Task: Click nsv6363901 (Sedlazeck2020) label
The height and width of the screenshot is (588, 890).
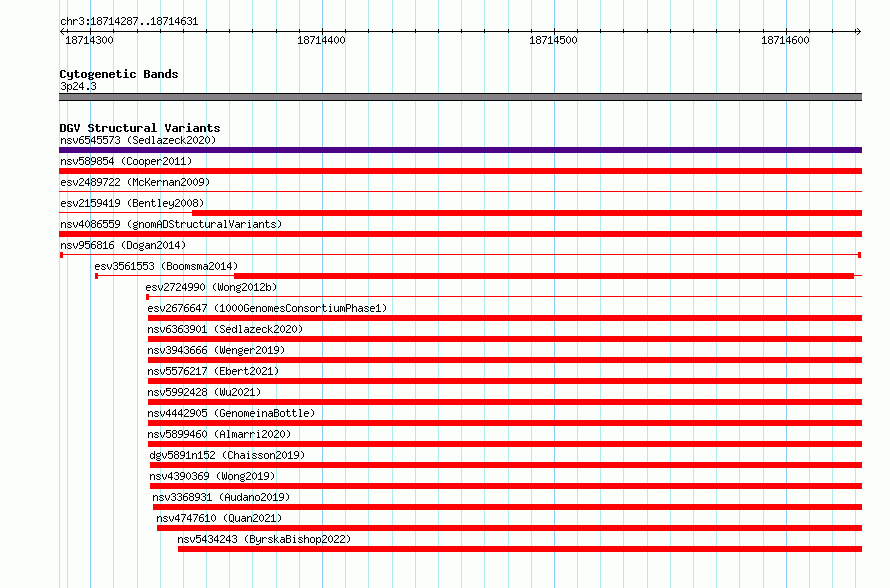Action: coord(225,329)
